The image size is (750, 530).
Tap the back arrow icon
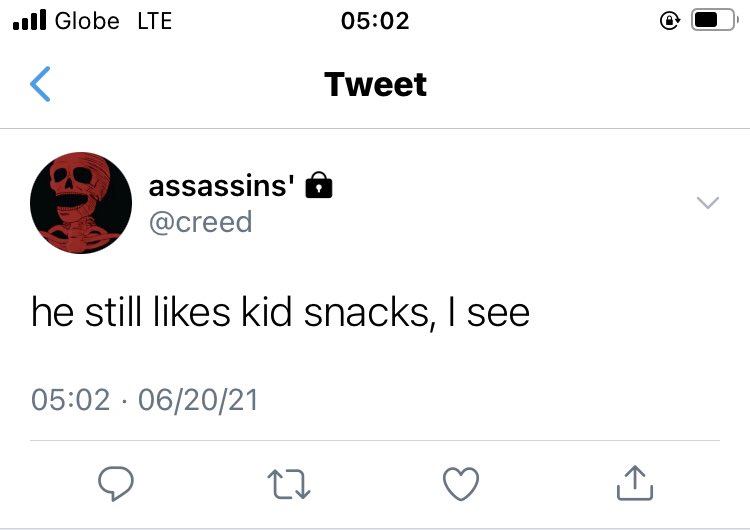[40, 84]
